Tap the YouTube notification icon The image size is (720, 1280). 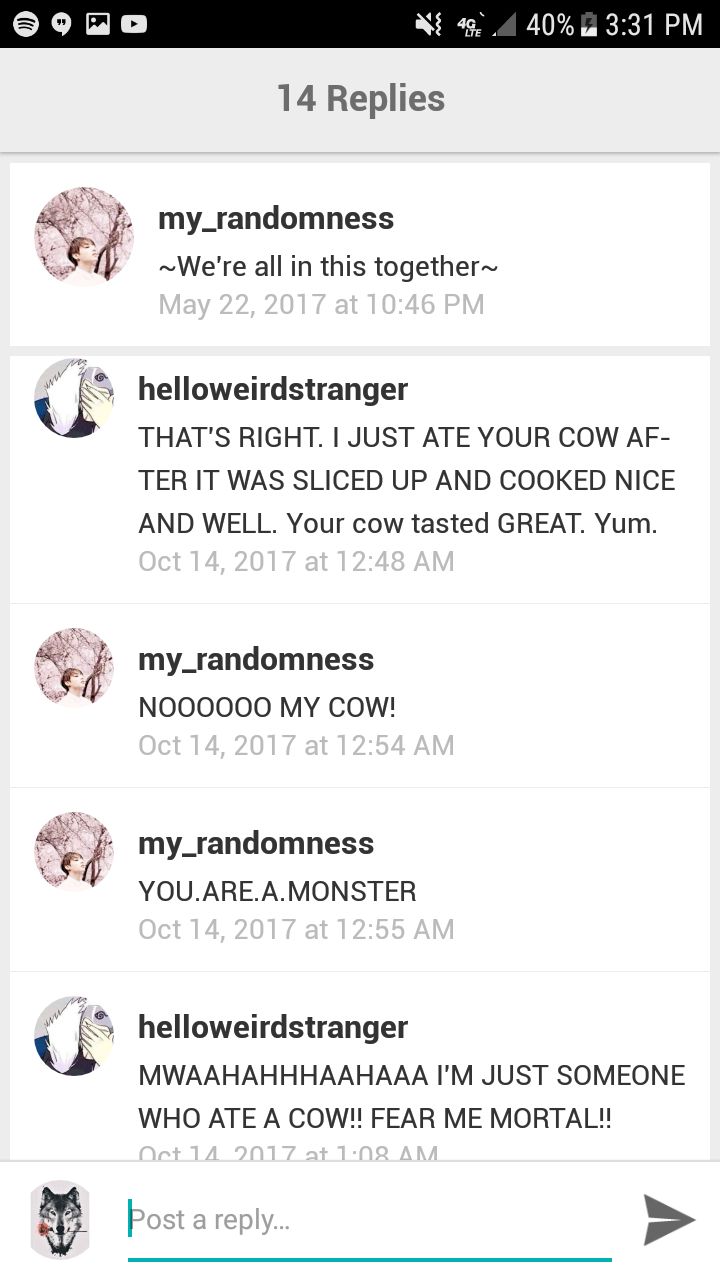click(x=134, y=23)
